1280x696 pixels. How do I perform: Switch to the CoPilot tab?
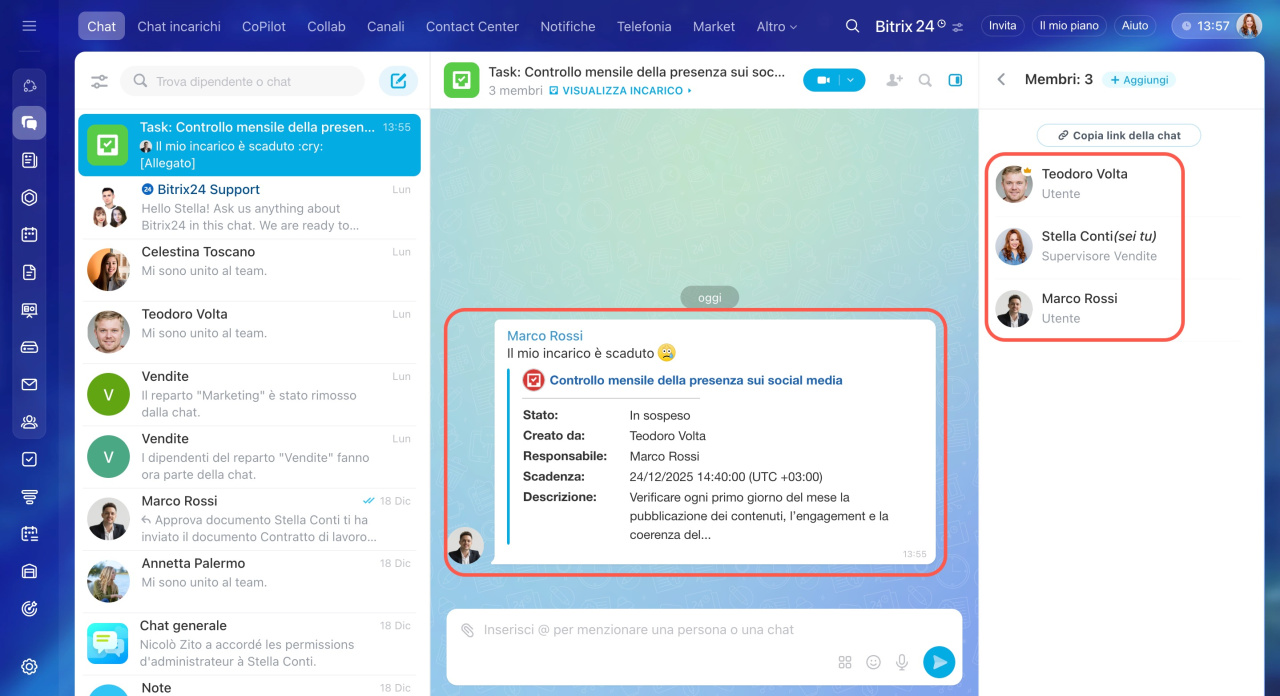(261, 27)
